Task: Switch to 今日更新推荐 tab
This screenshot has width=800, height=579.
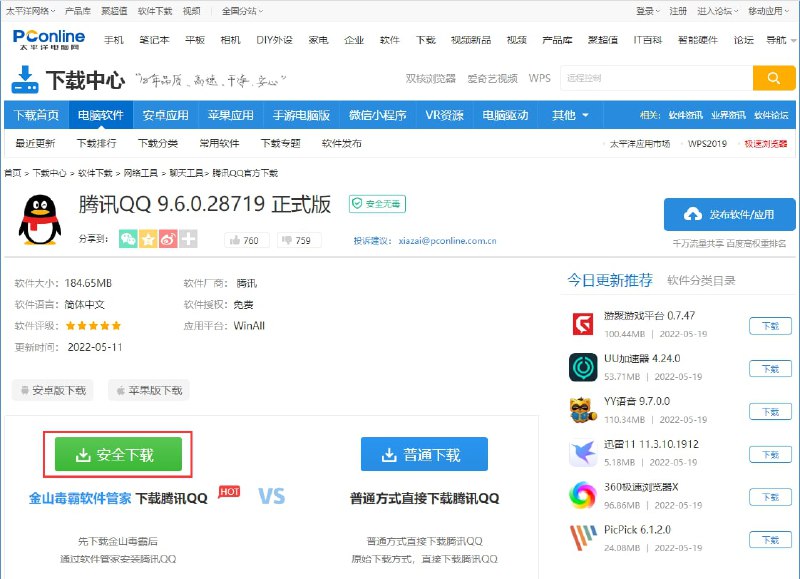Action: 610,280
